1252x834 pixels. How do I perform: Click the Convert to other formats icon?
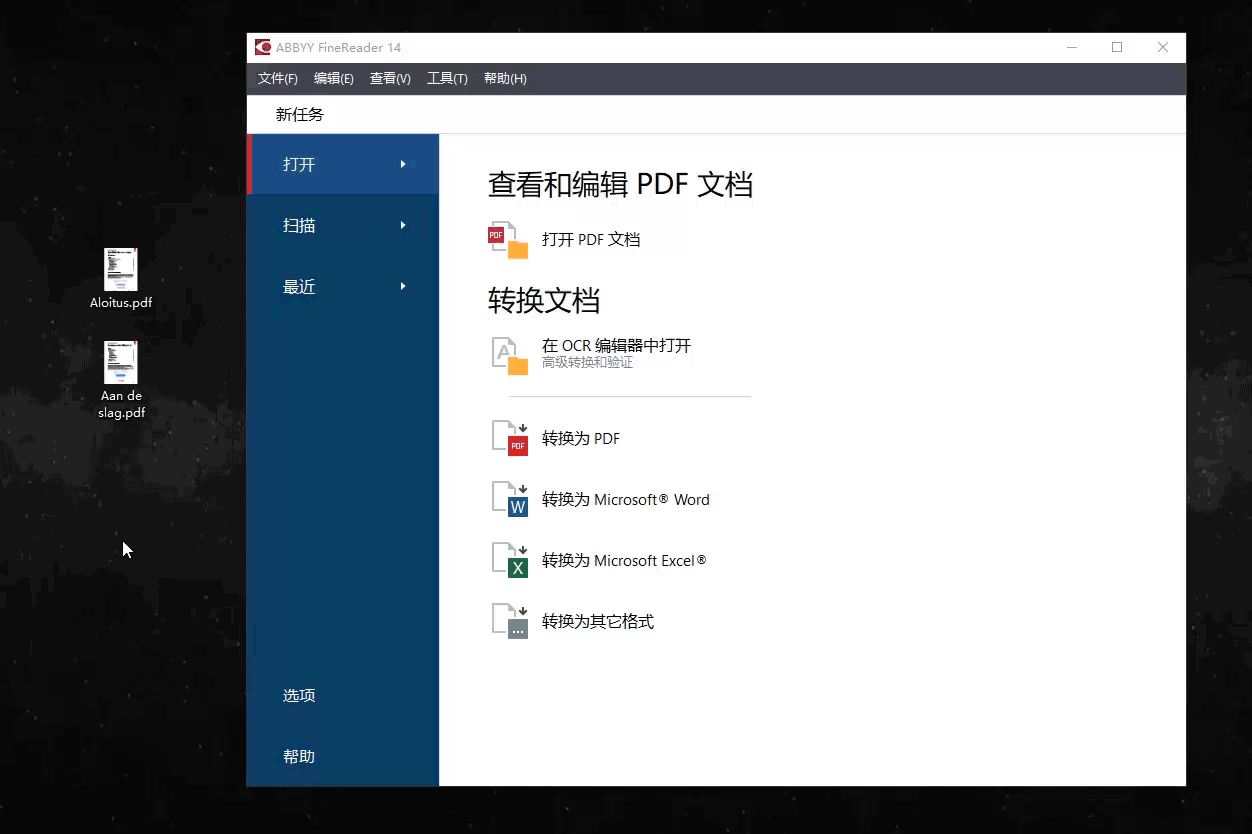tap(510, 621)
